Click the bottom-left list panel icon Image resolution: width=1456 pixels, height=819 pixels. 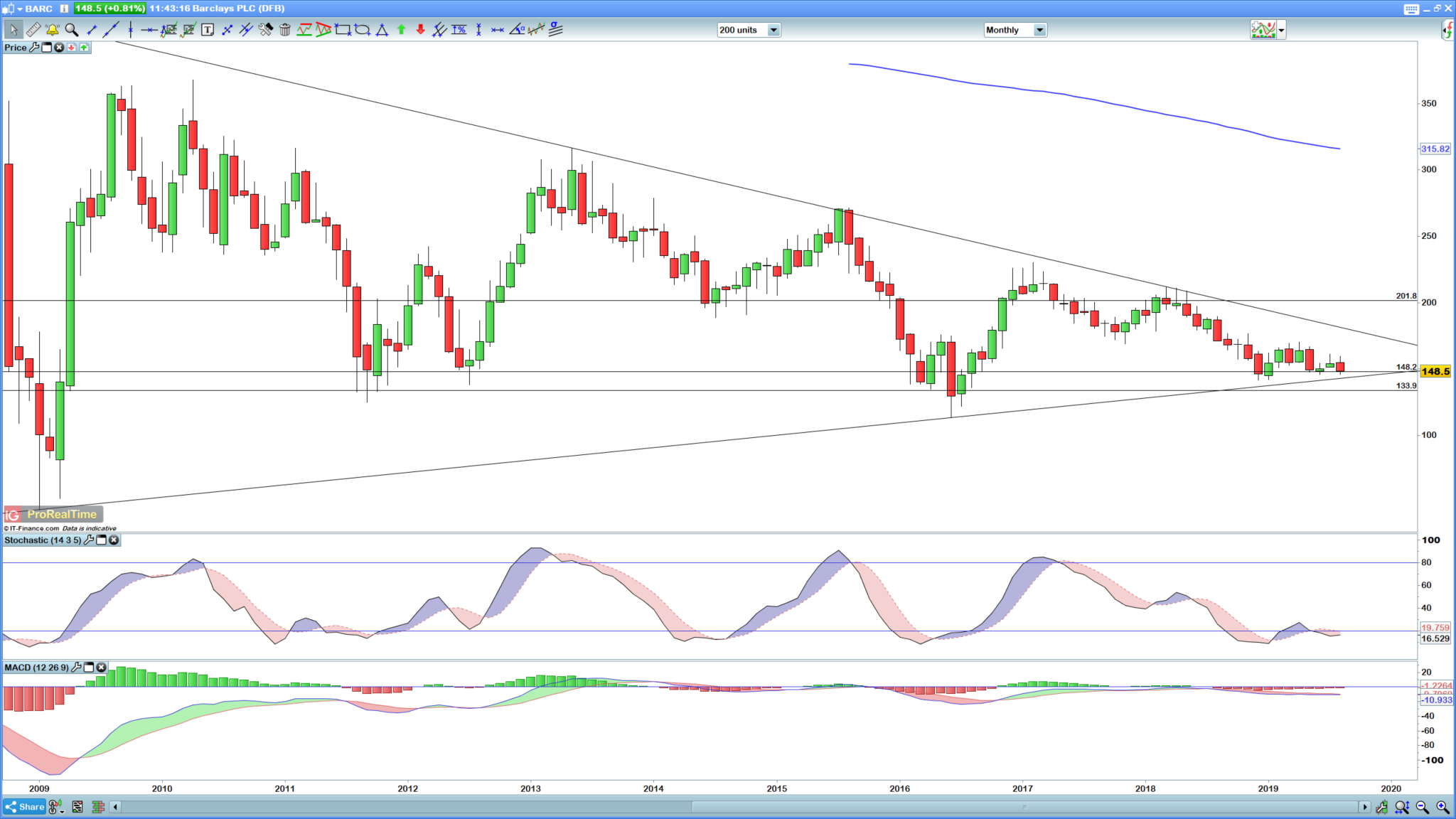tap(77, 807)
